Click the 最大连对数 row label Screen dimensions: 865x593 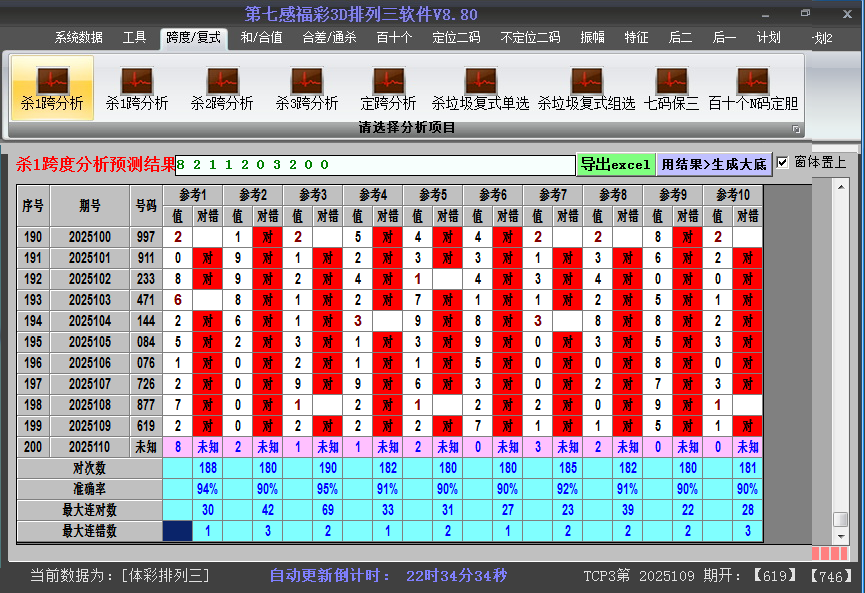[89, 510]
